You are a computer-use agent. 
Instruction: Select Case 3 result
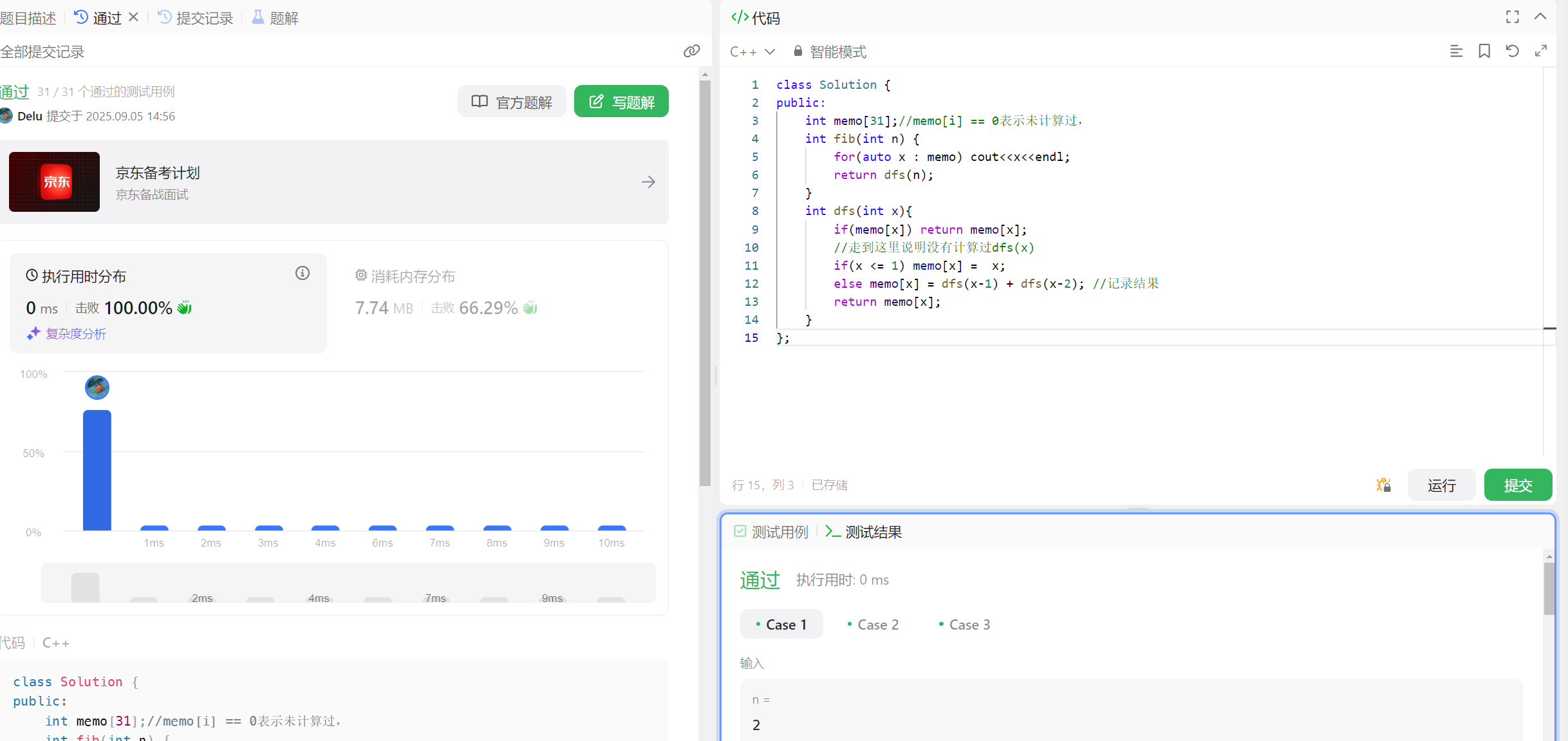pyautogui.click(x=964, y=624)
